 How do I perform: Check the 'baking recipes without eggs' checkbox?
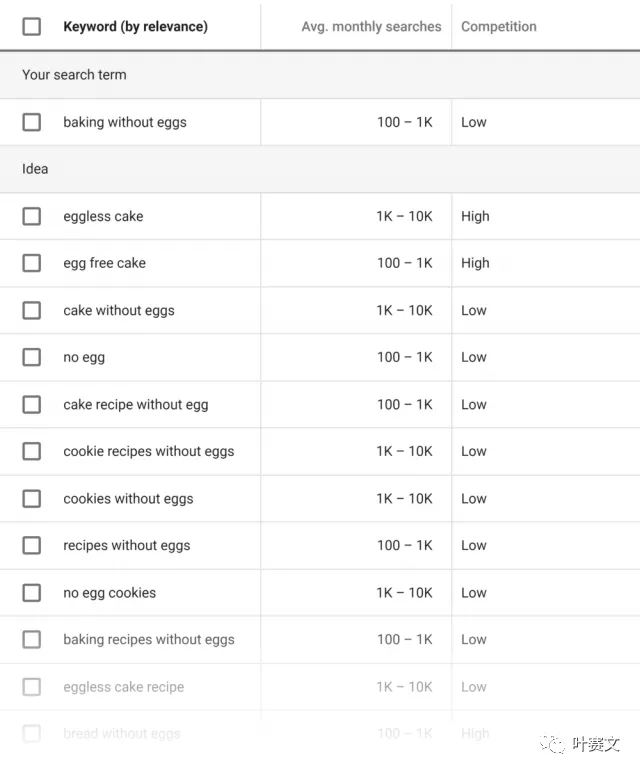(x=32, y=639)
